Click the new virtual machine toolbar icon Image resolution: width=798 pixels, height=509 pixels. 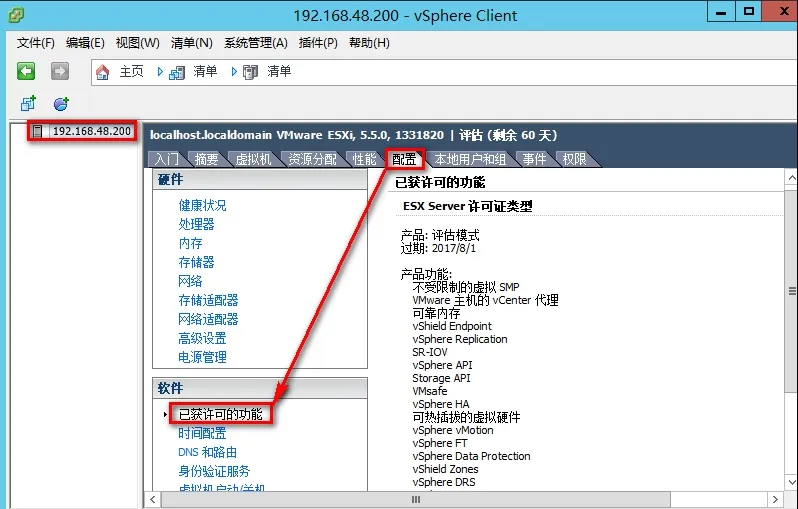(28, 103)
